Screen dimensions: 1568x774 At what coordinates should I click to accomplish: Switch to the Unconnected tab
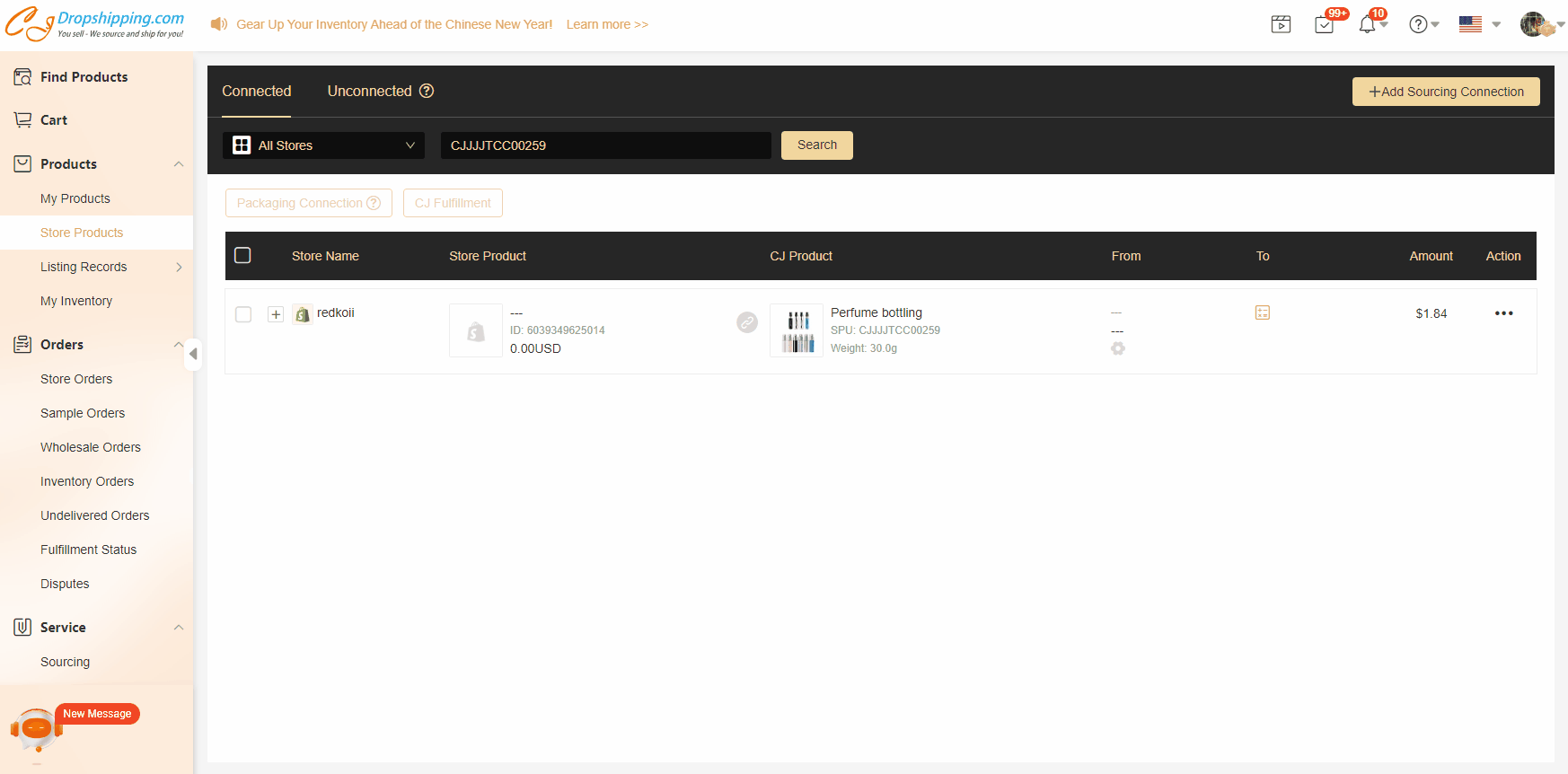369,91
